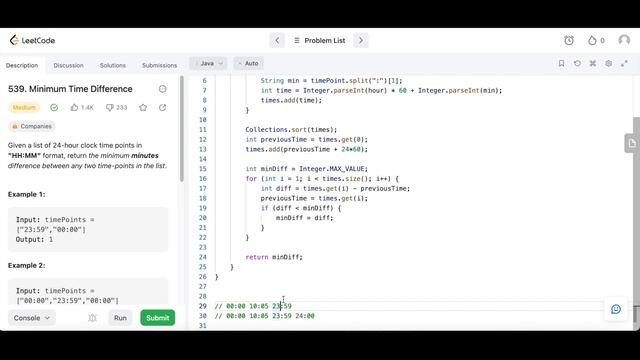Submit the solution
Screen dimensions: 640x360
pos(158,318)
